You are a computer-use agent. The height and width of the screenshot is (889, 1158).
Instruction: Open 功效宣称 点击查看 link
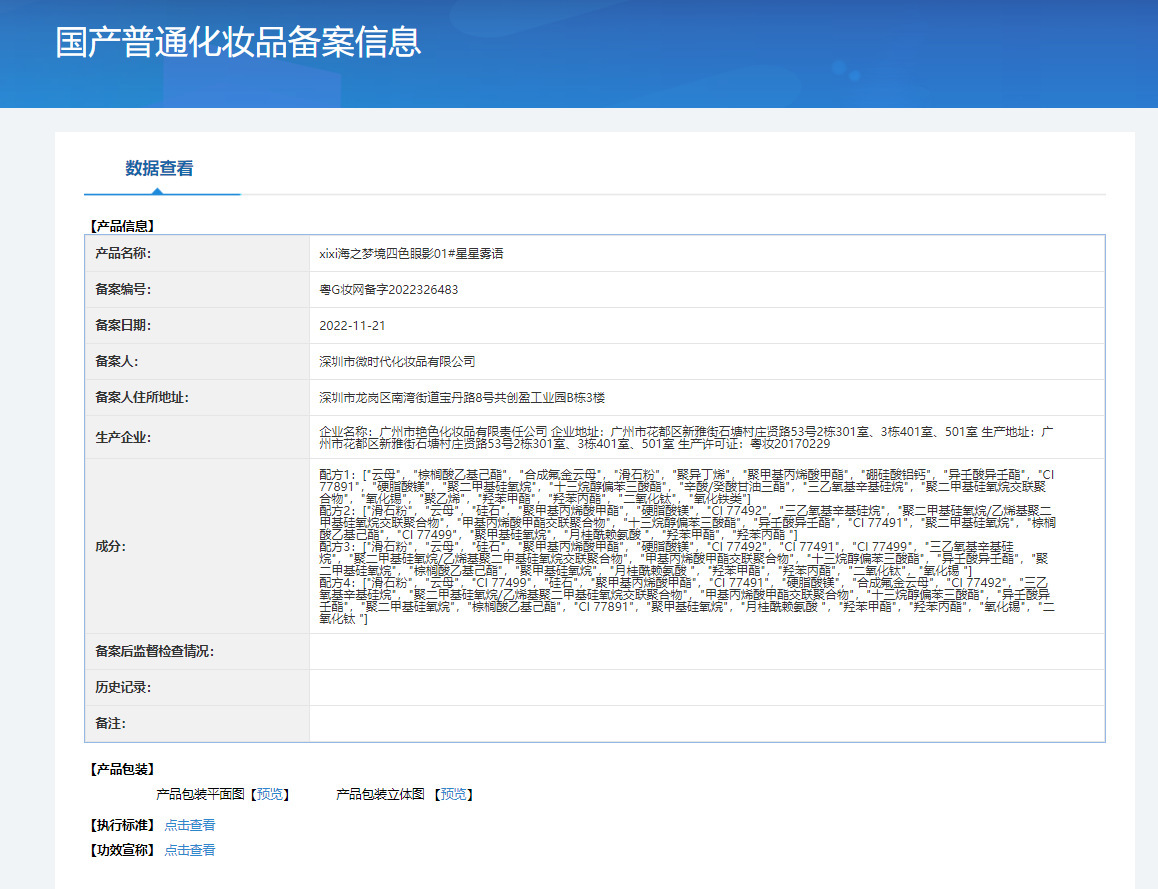tap(190, 851)
